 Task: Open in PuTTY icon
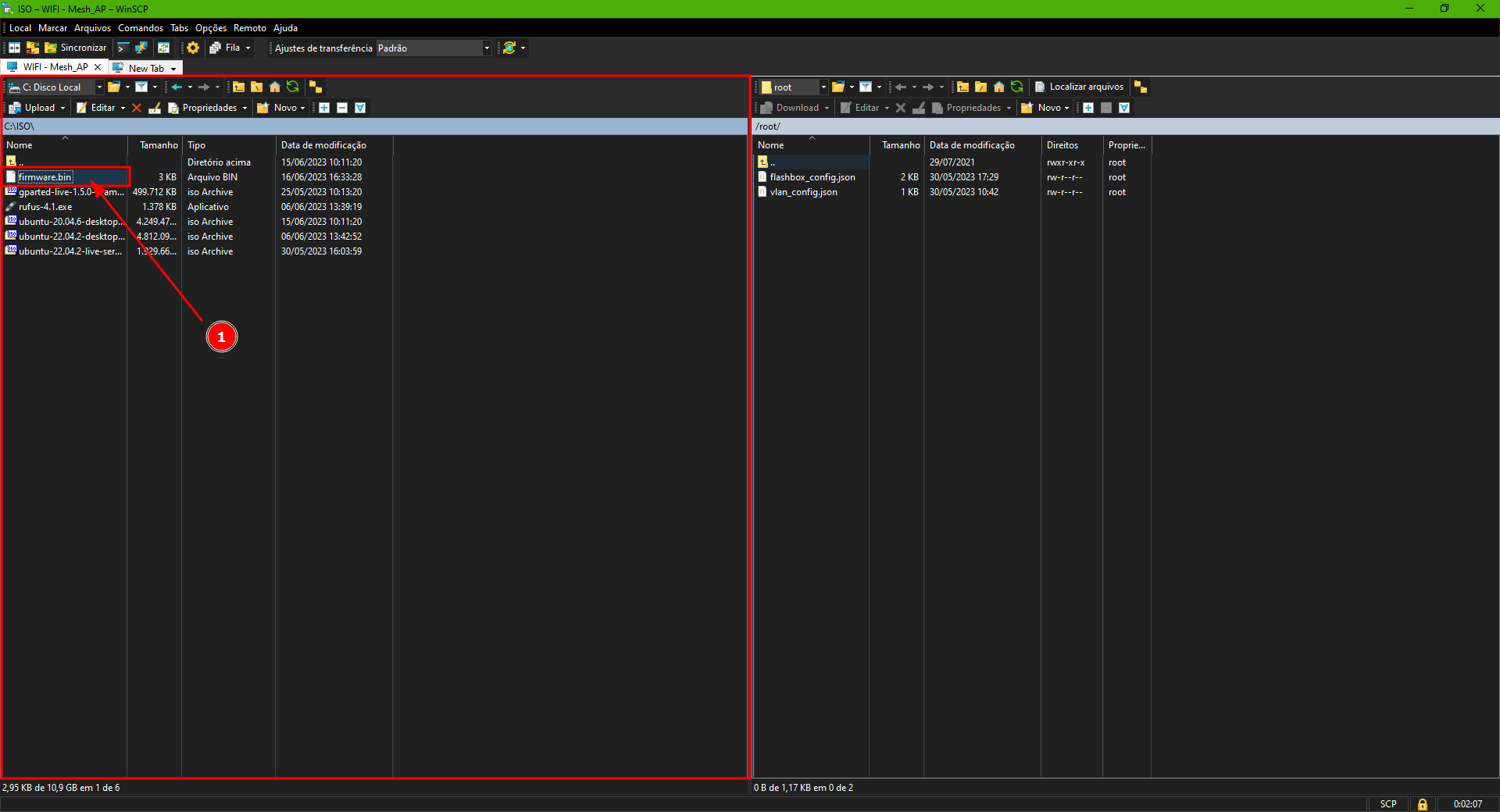pyautogui.click(x=141, y=48)
